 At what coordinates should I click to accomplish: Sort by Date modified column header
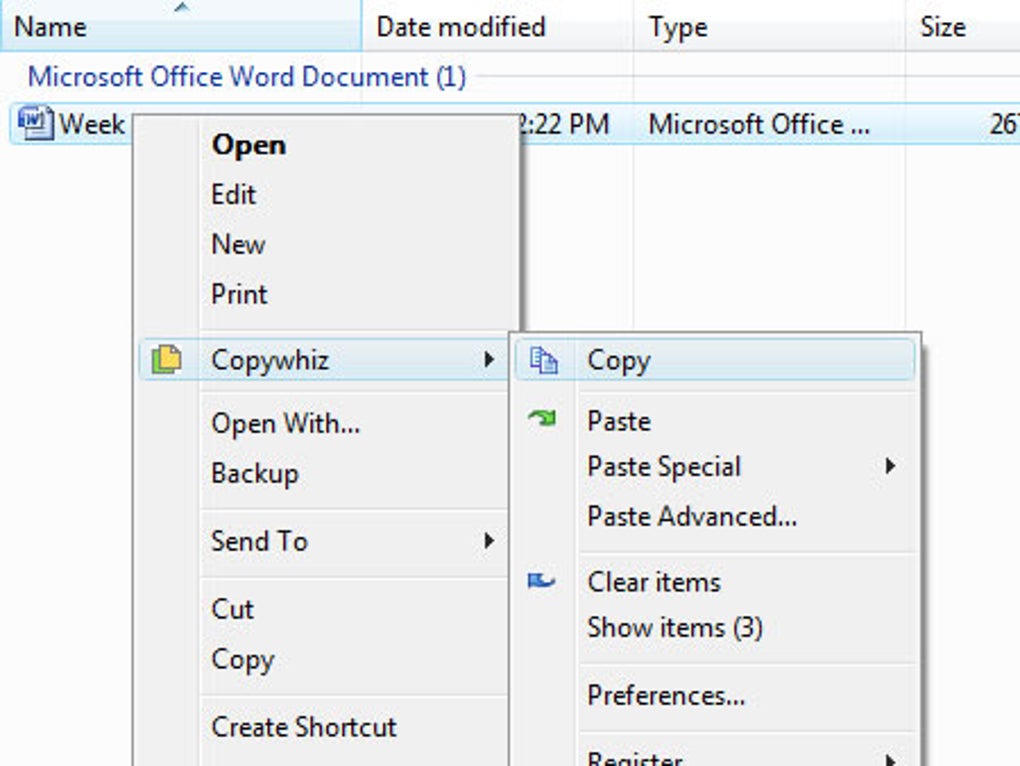pyautogui.click(x=498, y=27)
